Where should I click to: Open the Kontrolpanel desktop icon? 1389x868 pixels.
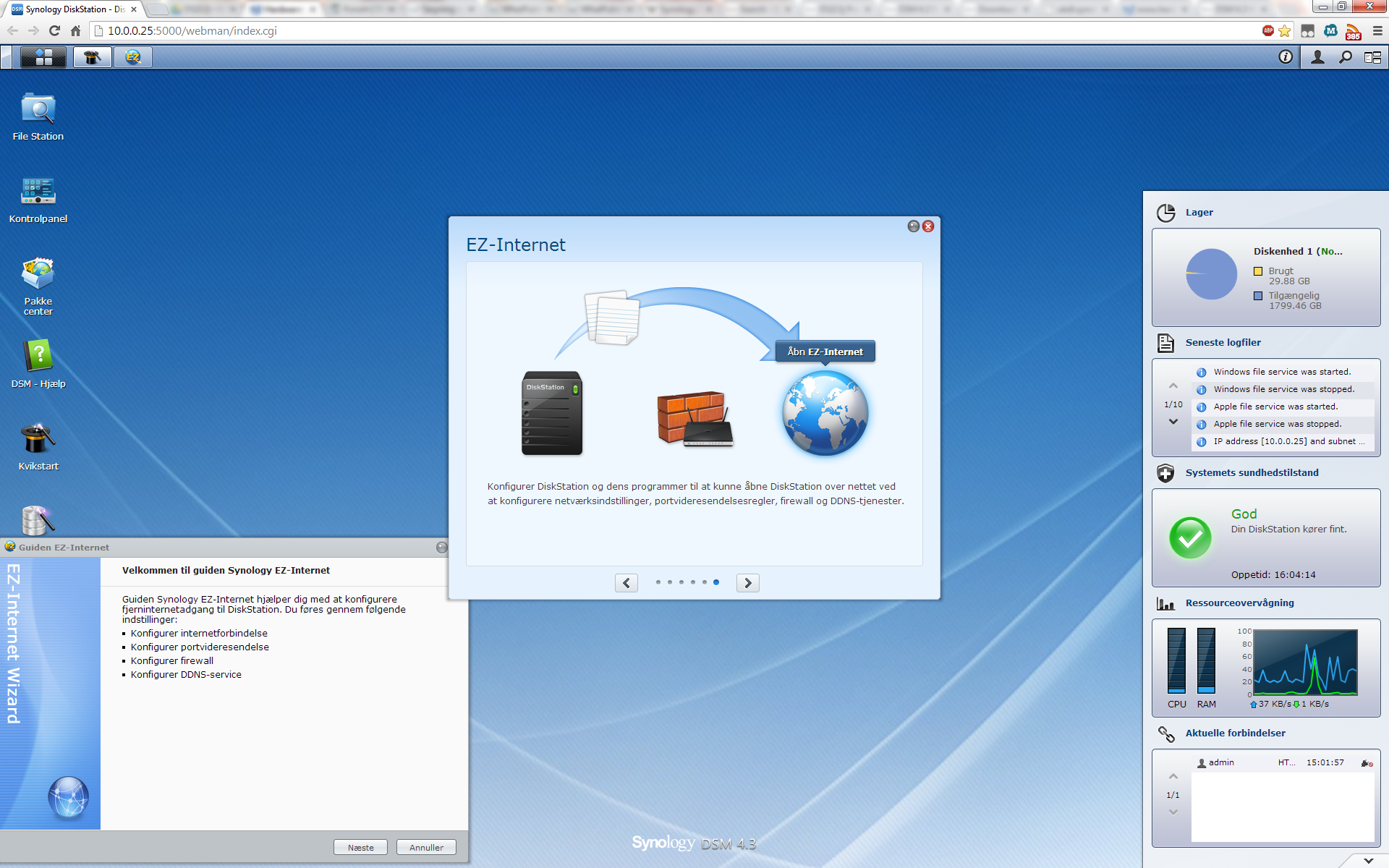(x=38, y=199)
